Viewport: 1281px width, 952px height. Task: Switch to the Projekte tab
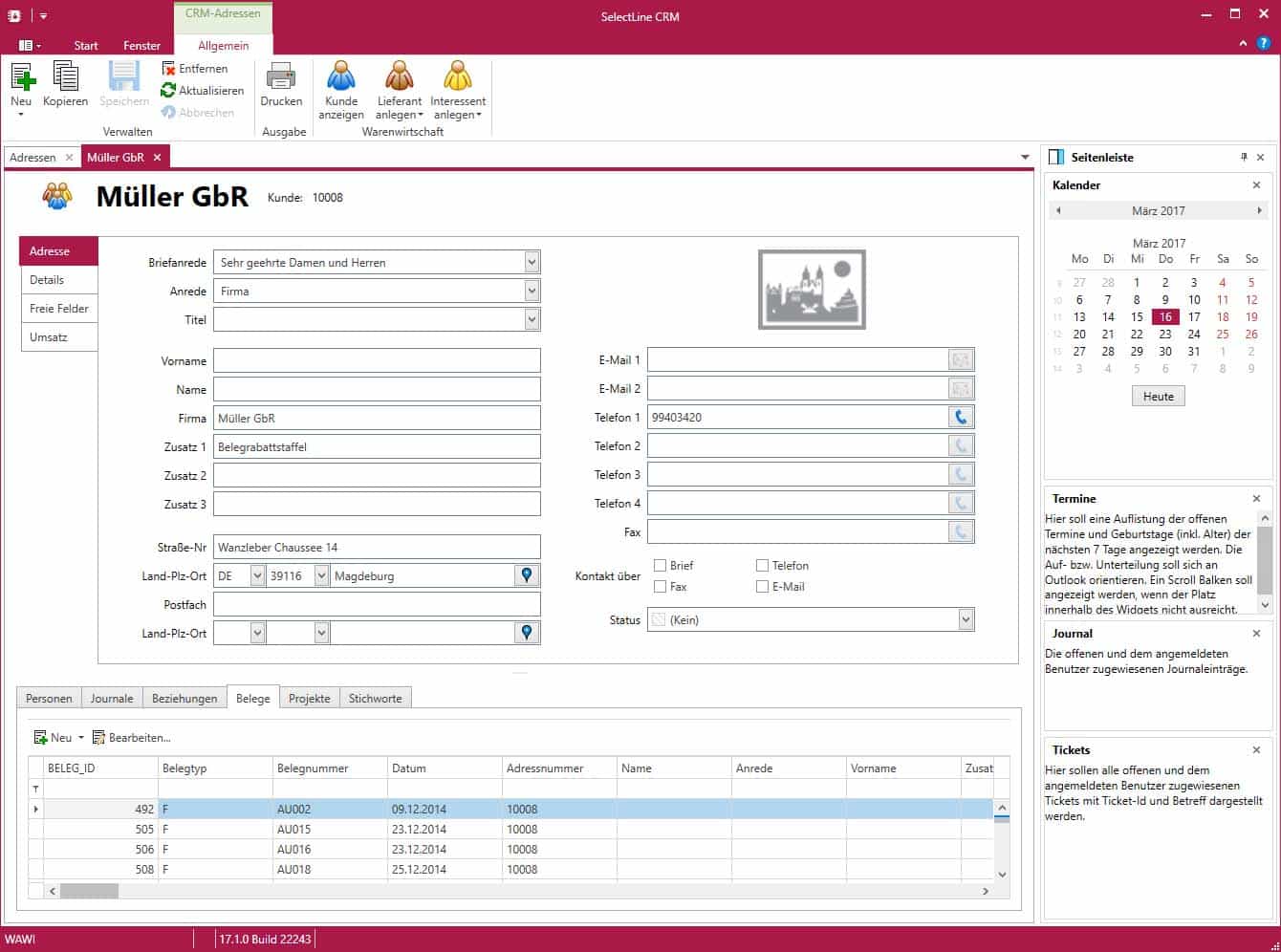point(309,699)
